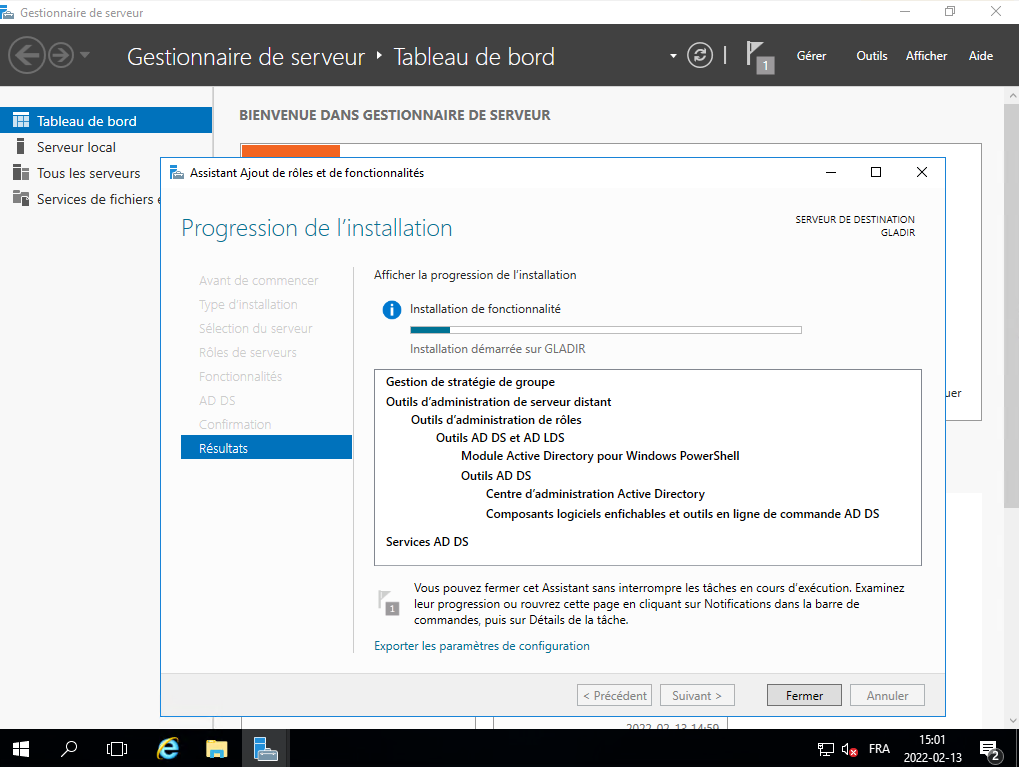This screenshot has width=1019, height=767.
Task: Select the Avant de commencer wizard step
Action: 258,280
